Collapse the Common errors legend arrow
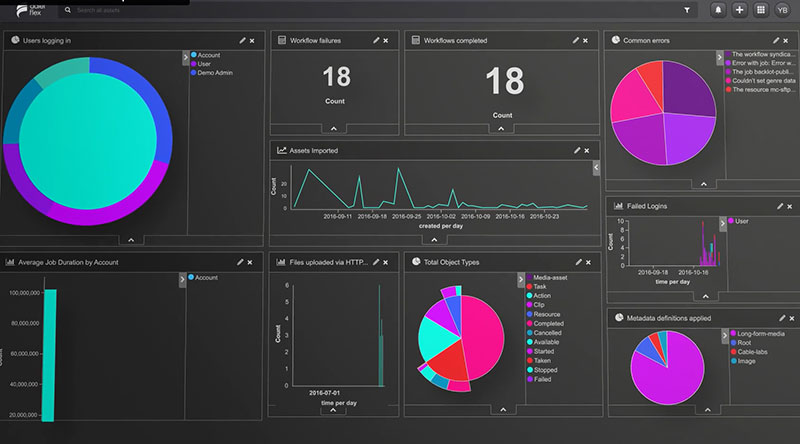Screen dimensions: 800x444 click(719, 58)
